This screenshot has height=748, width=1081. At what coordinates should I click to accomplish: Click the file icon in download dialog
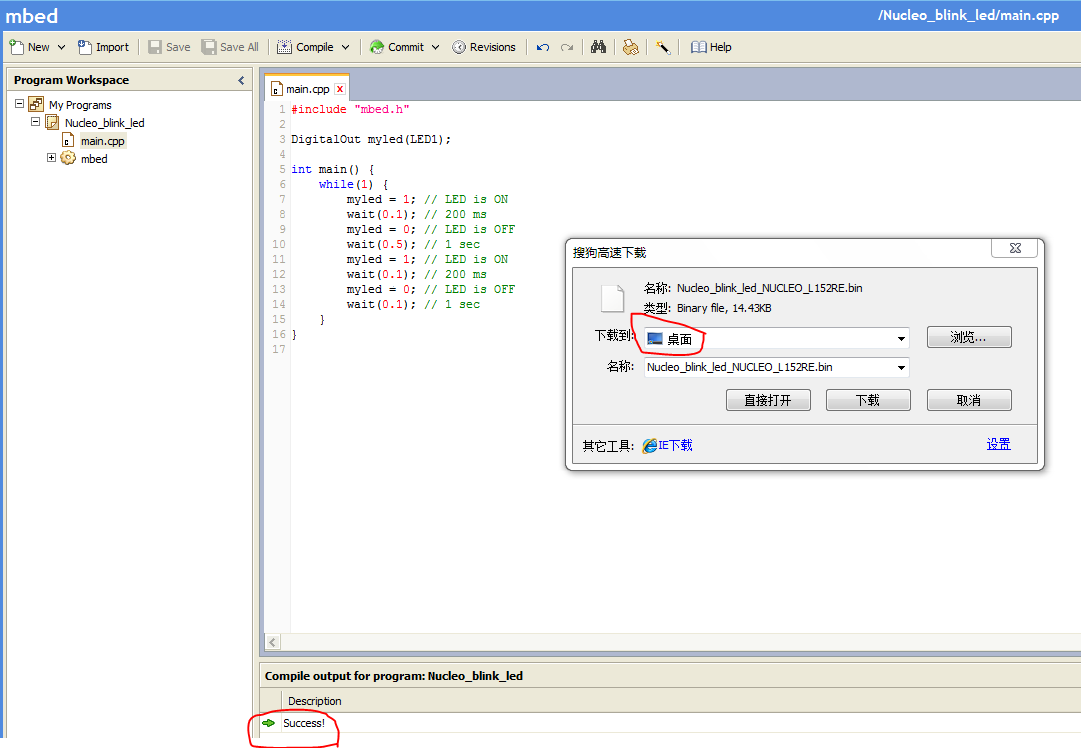pos(612,299)
